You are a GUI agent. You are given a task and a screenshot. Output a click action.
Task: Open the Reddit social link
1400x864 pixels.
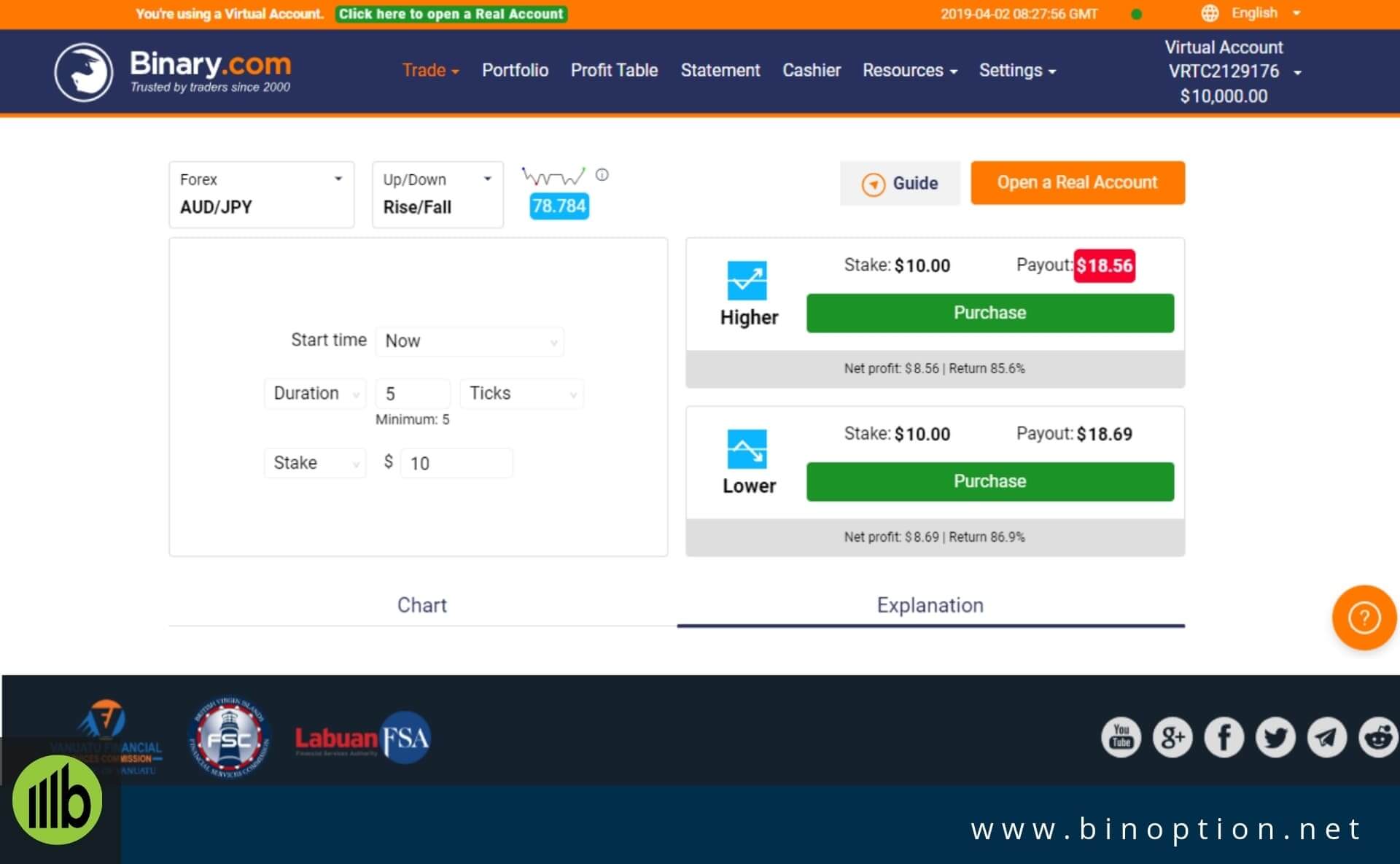pyautogui.click(x=1378, y=737)
